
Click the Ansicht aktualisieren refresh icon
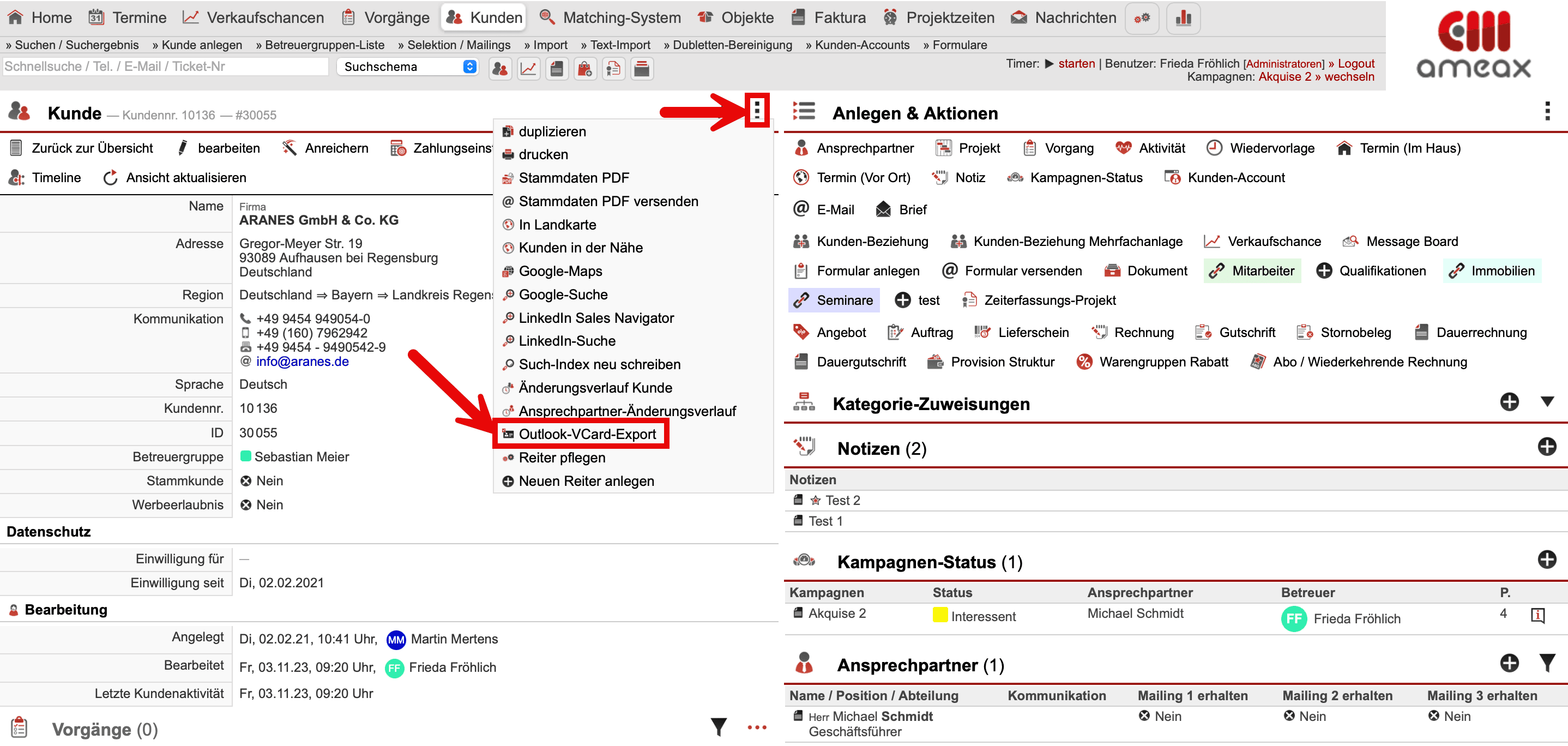click(111, 178)
